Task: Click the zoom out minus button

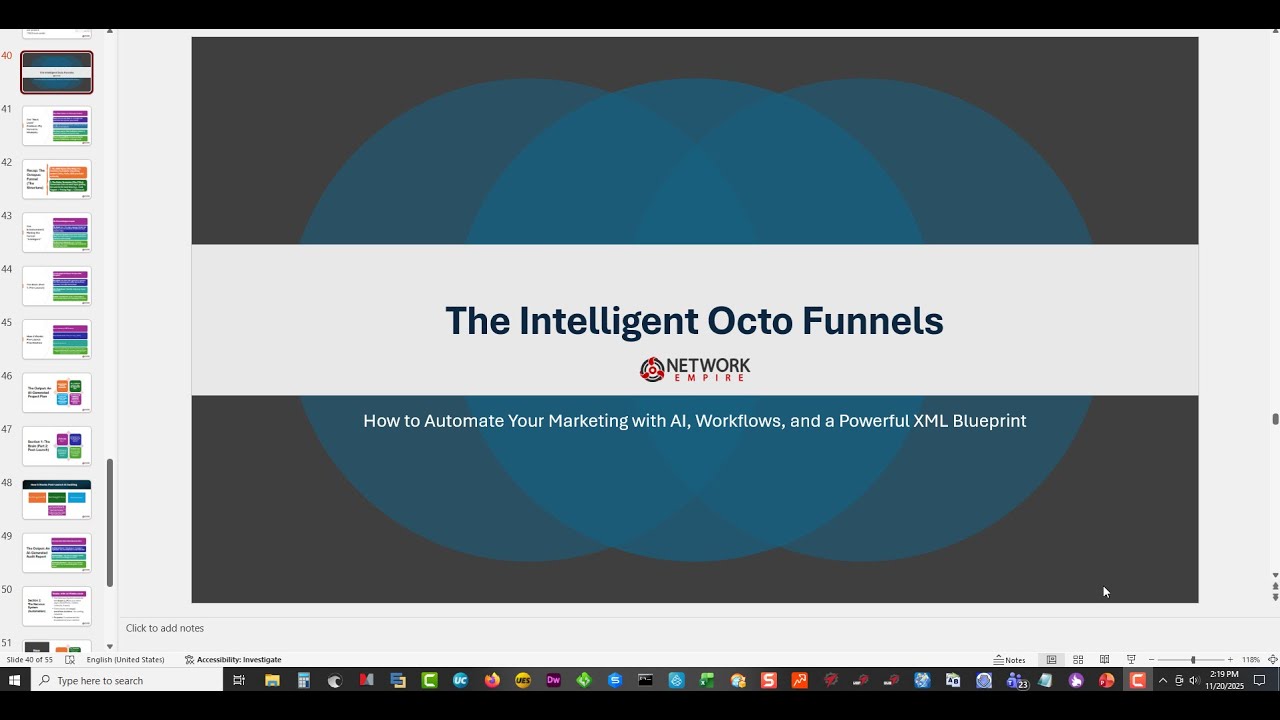Action: click(1151, 660)
